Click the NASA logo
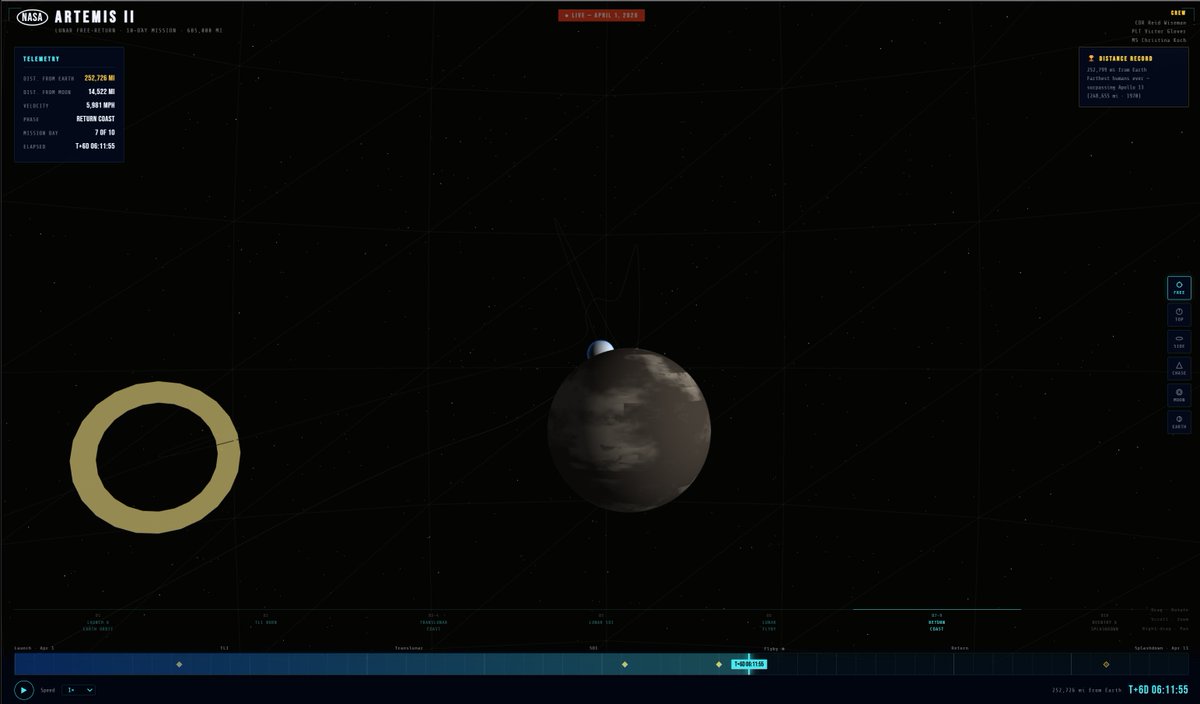Image resolution: width=1200 pixels, height=704 pixels. [33, 17]
